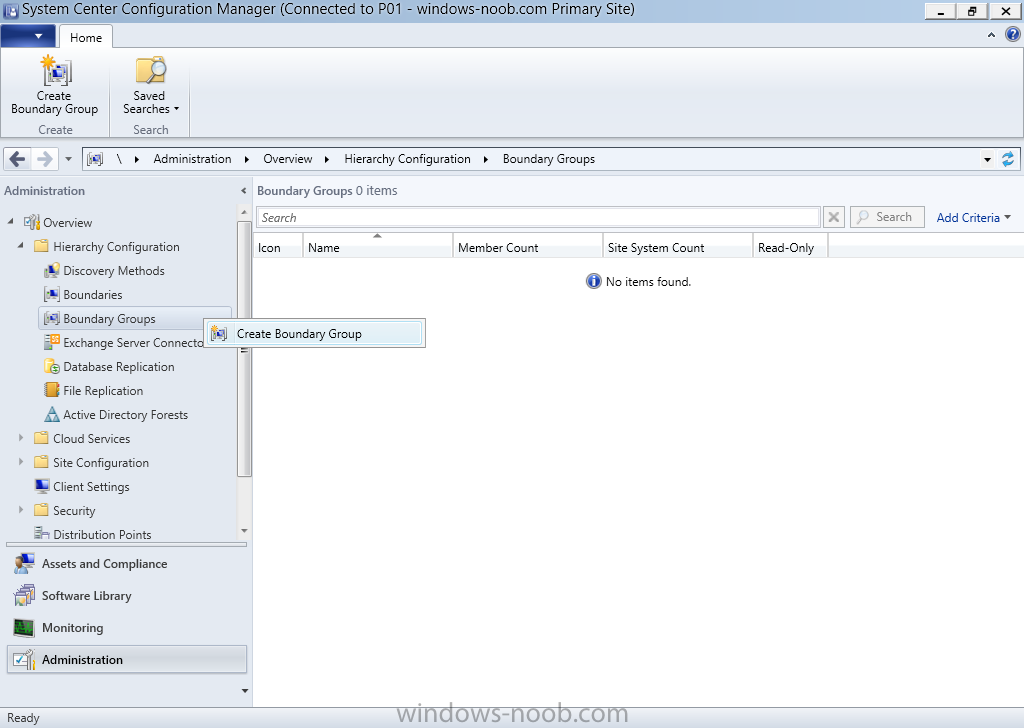Expand the Site Configuration node
1024x728 pixels.
coord(21,462)
